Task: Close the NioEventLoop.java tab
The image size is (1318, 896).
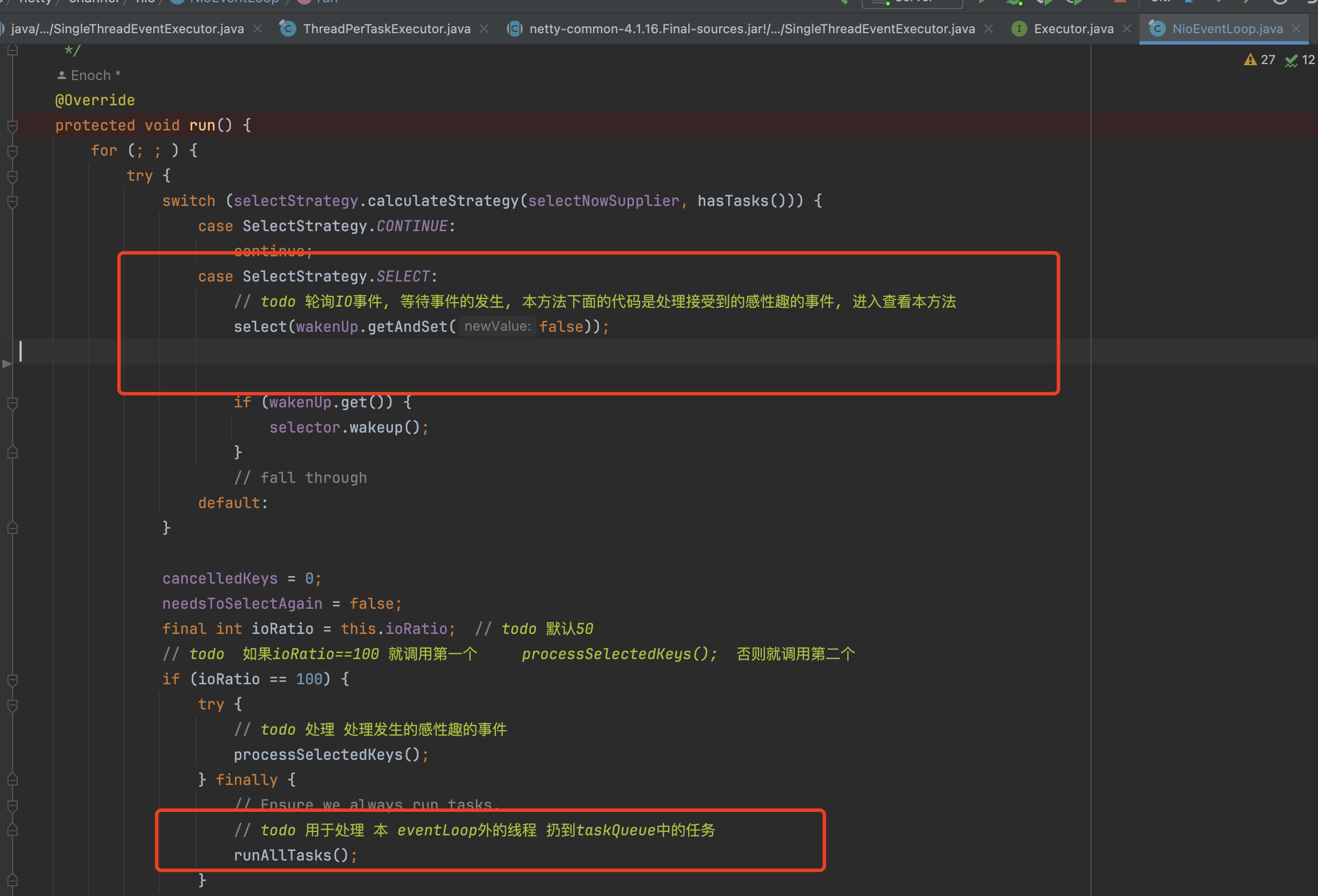Action: (1296, 29)
